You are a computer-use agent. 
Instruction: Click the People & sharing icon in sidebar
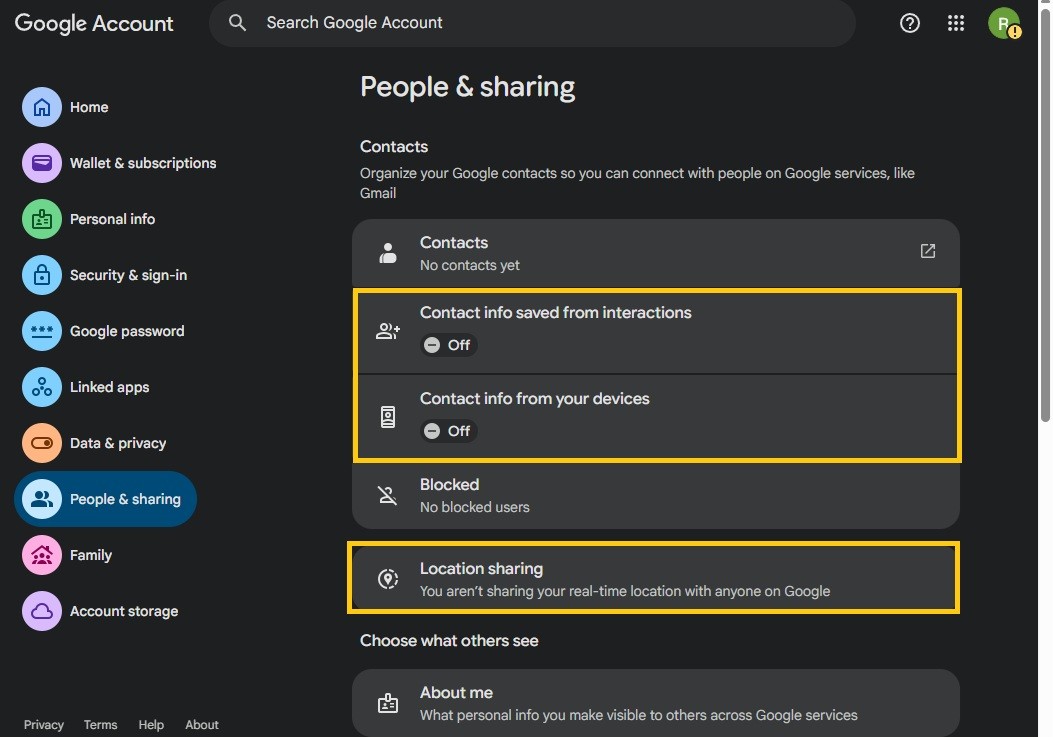(x=42, y=498)
